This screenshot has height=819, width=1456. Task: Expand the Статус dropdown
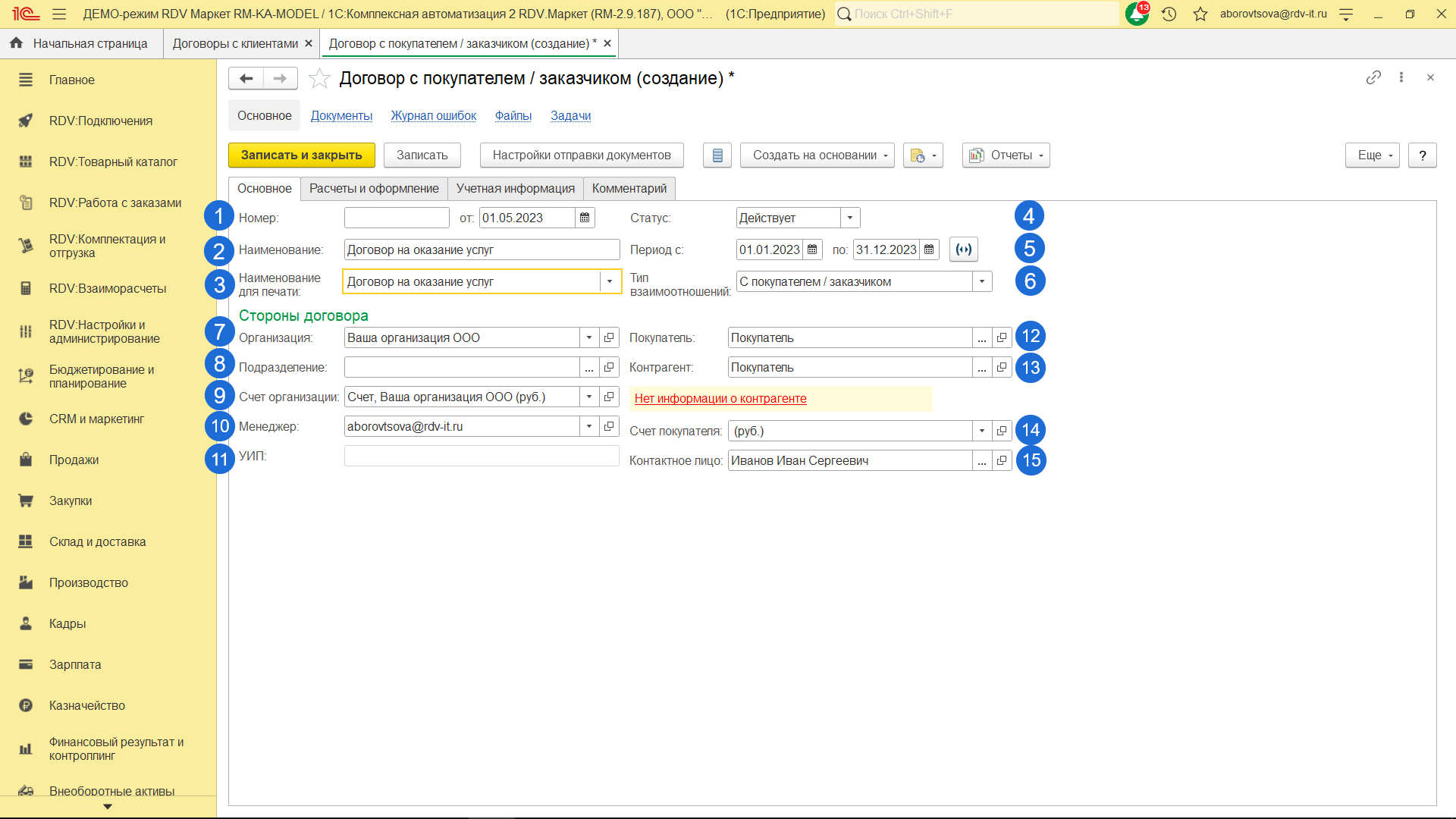[850, 218]
